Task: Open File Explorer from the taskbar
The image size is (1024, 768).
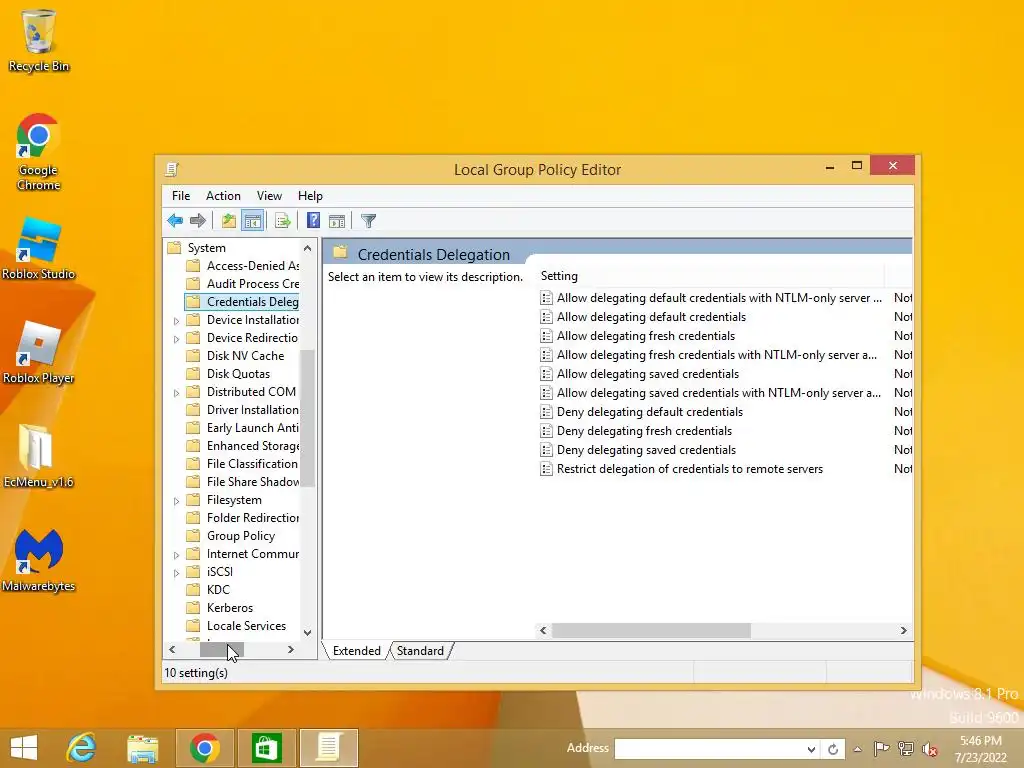Action: [142, 748]
